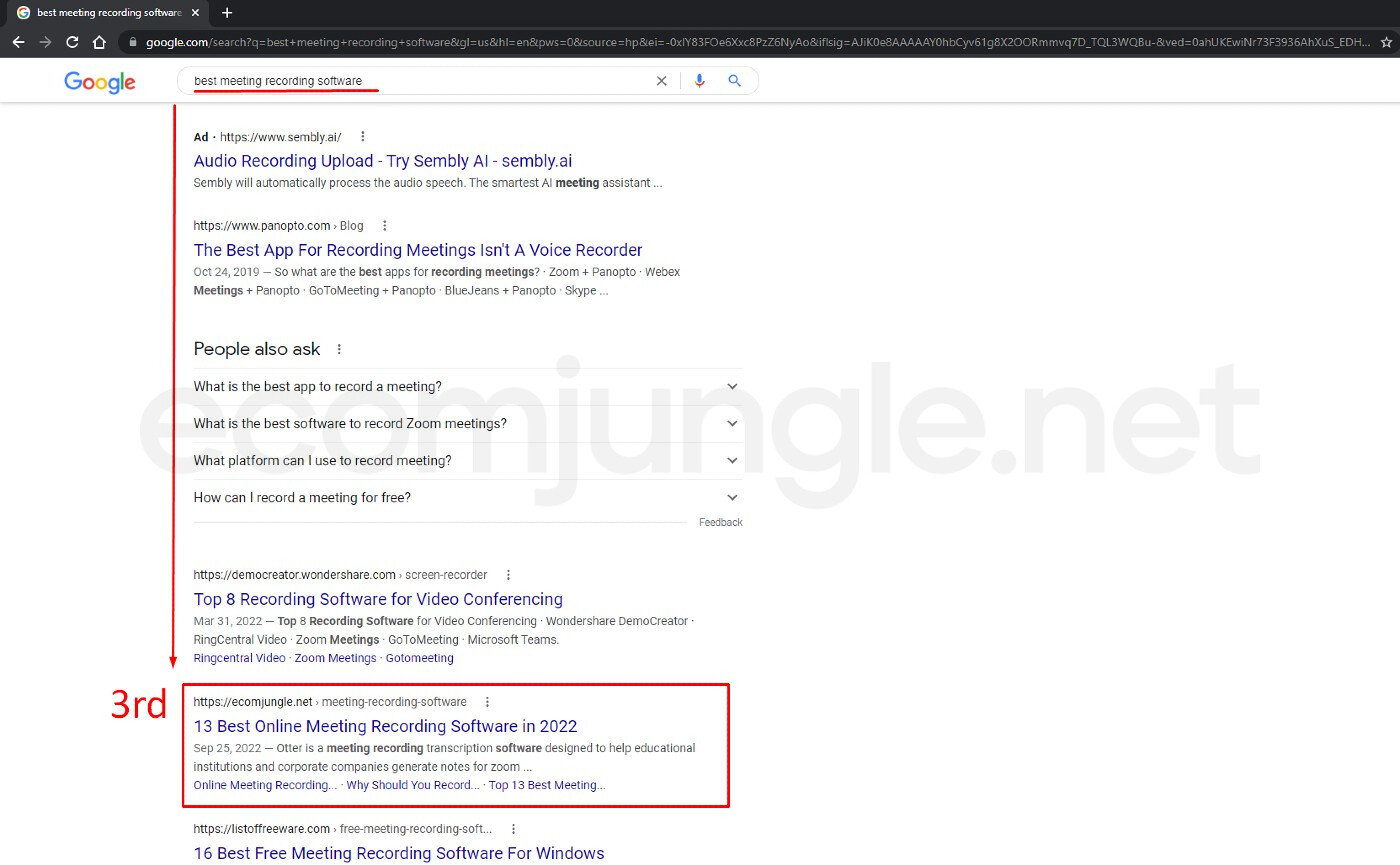Open three-dot menu beside panopto.com result

pos(385,226)
